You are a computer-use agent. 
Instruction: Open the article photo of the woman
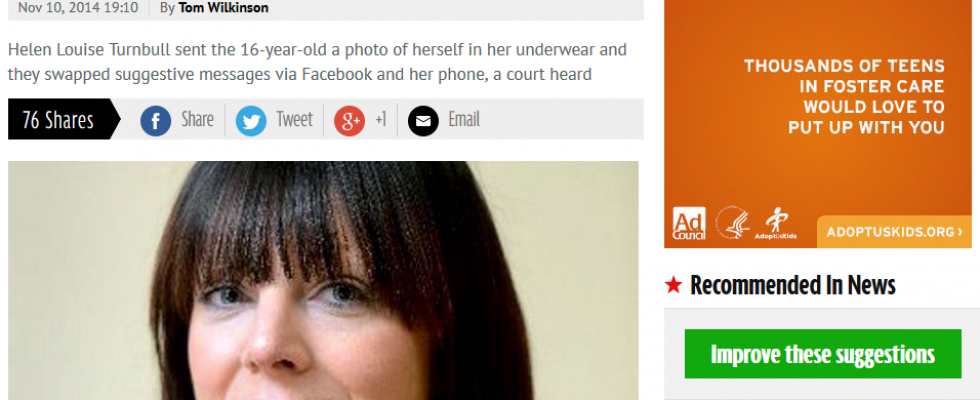(x=323, y=281)
